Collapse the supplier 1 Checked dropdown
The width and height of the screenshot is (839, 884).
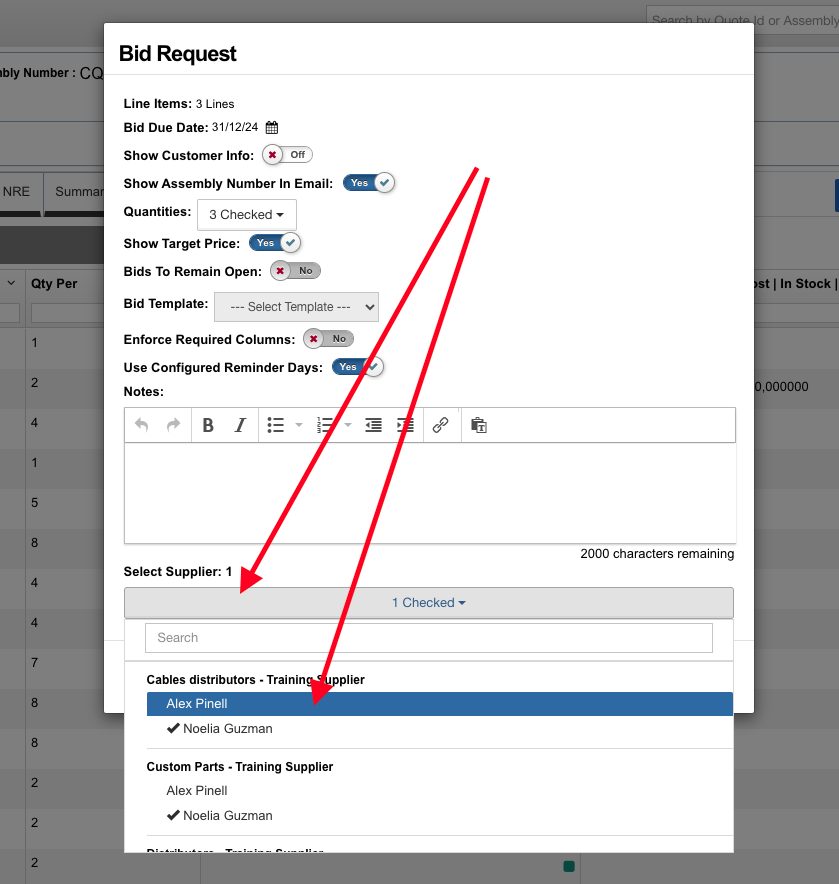coord(429,603)
